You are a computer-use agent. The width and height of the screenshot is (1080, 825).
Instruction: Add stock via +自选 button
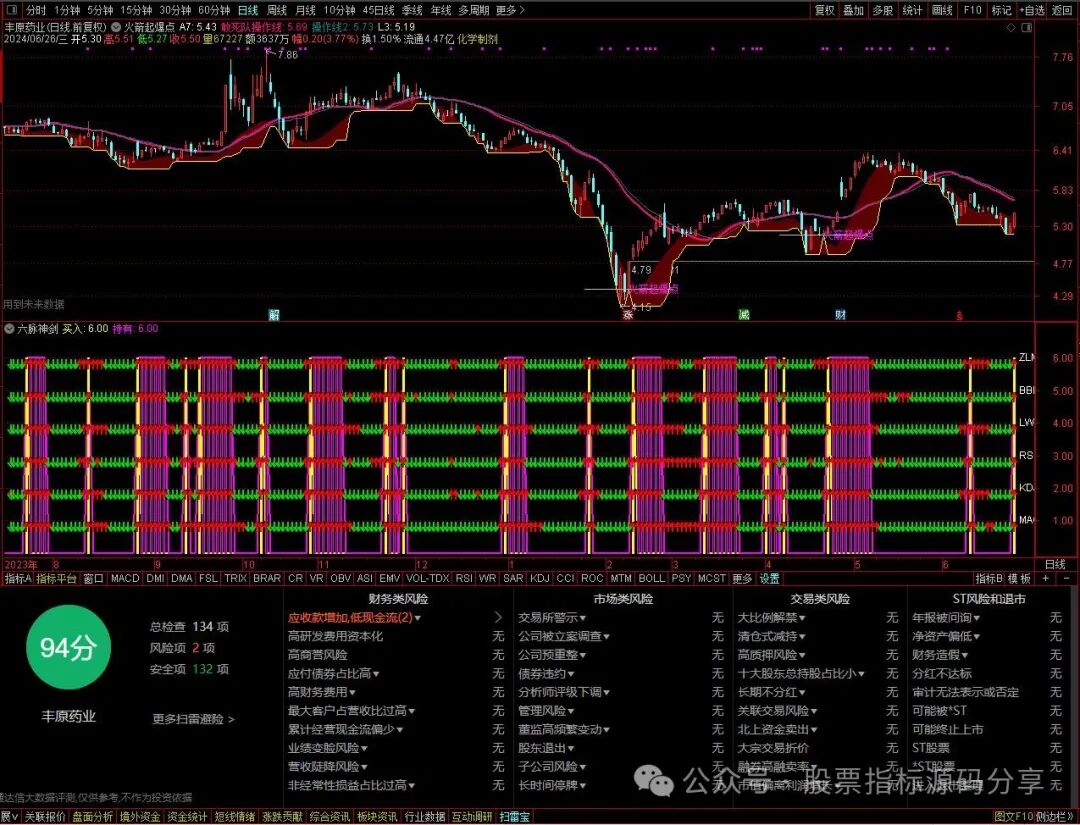(x=1032, y=10)
